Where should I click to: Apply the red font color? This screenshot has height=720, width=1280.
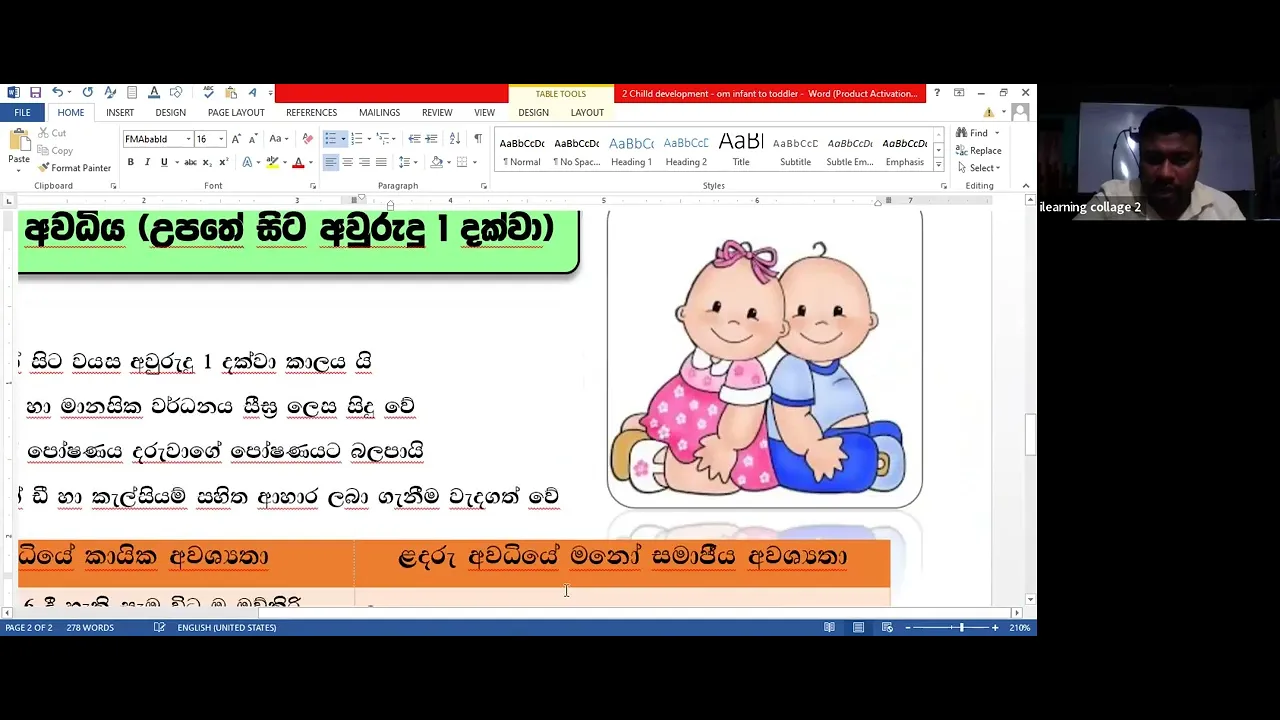pos(297,162)
